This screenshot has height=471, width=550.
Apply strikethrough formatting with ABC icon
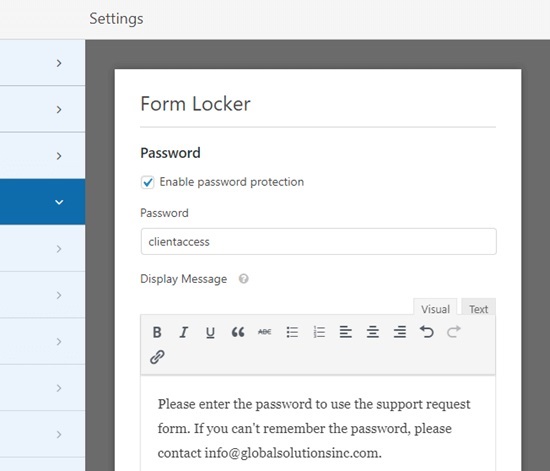pos(264,332)
